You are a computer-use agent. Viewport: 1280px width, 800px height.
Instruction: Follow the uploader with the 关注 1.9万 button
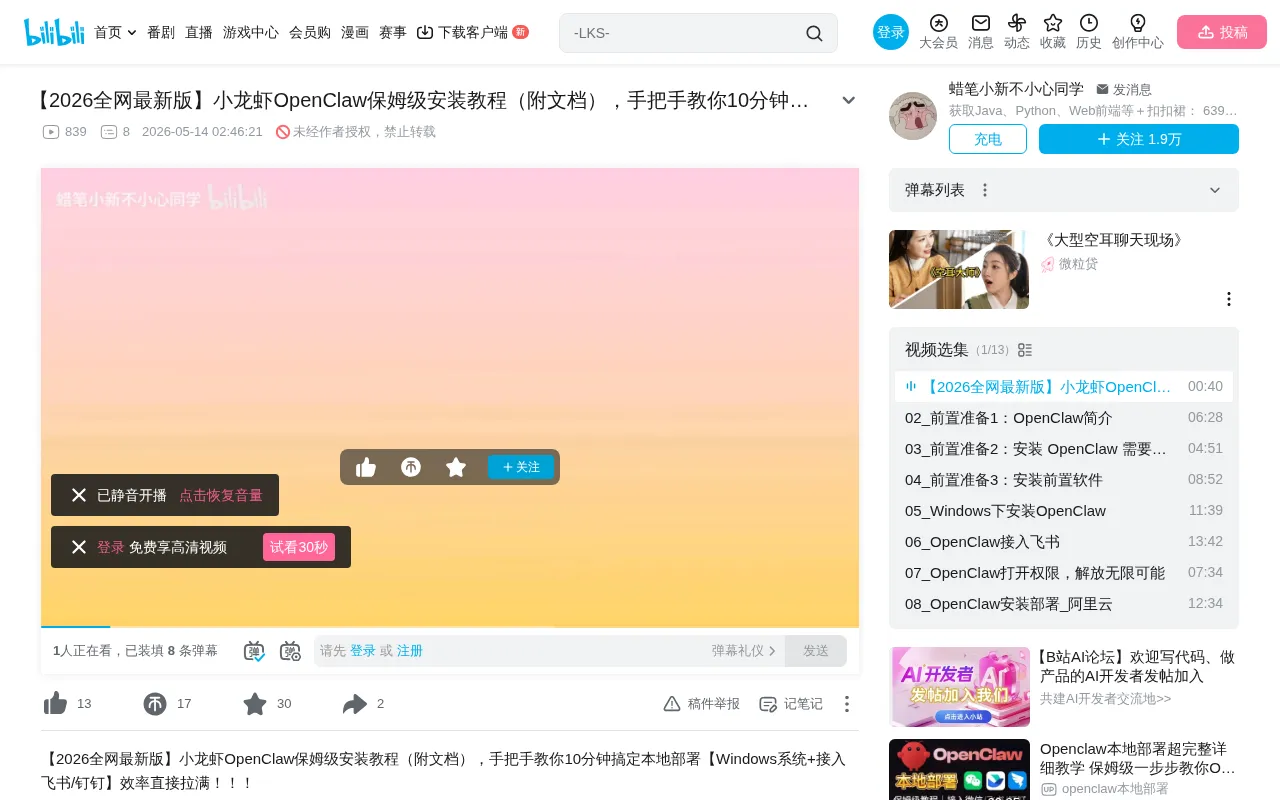click(x=1139, y=139)
